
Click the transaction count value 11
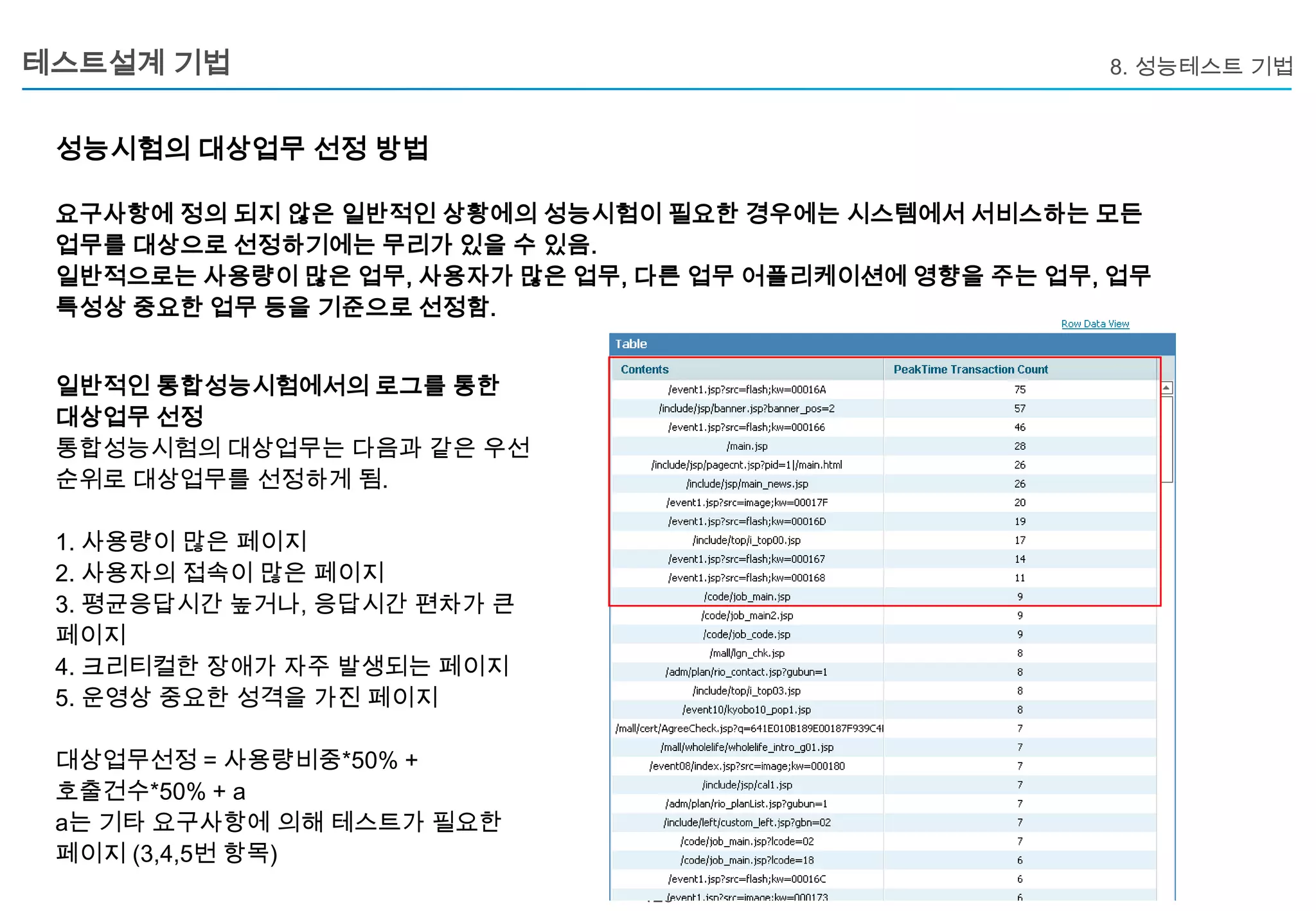[1020, 578]
